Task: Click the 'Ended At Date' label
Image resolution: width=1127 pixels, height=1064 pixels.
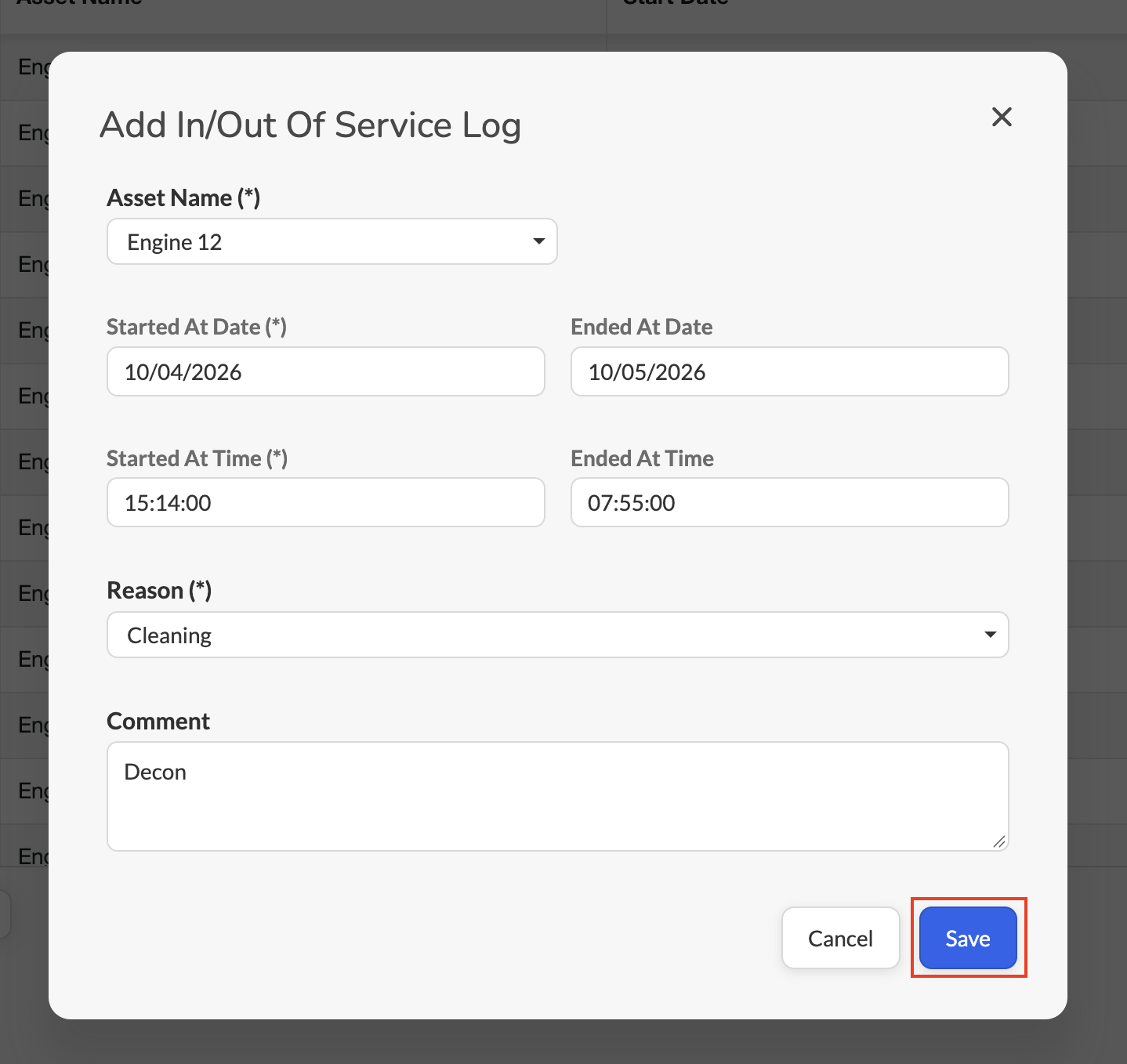Action: tap(642, 327)
